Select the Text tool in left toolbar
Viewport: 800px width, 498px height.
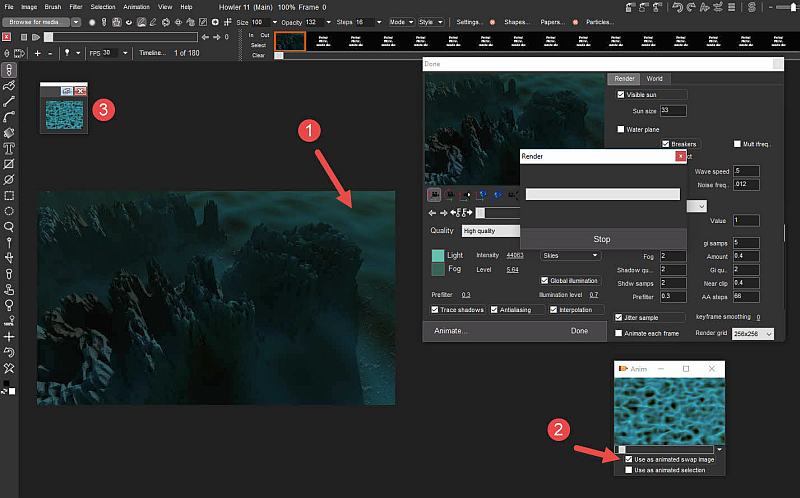click(x=9, y=147)
